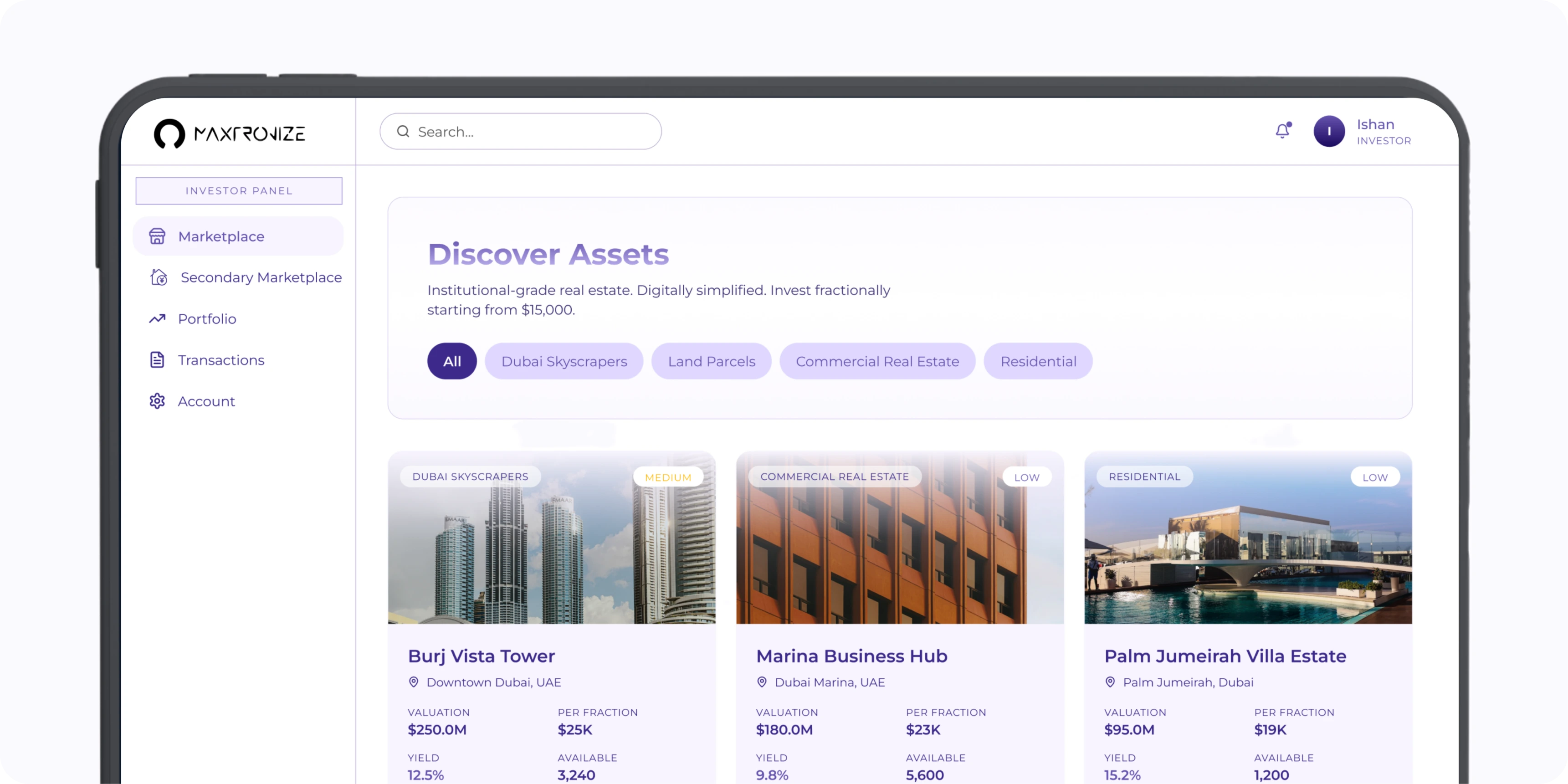Click the Maxtronize logo
This screenshot has width=1568, height=784.
pyautogui.click(x=230, y=133)
